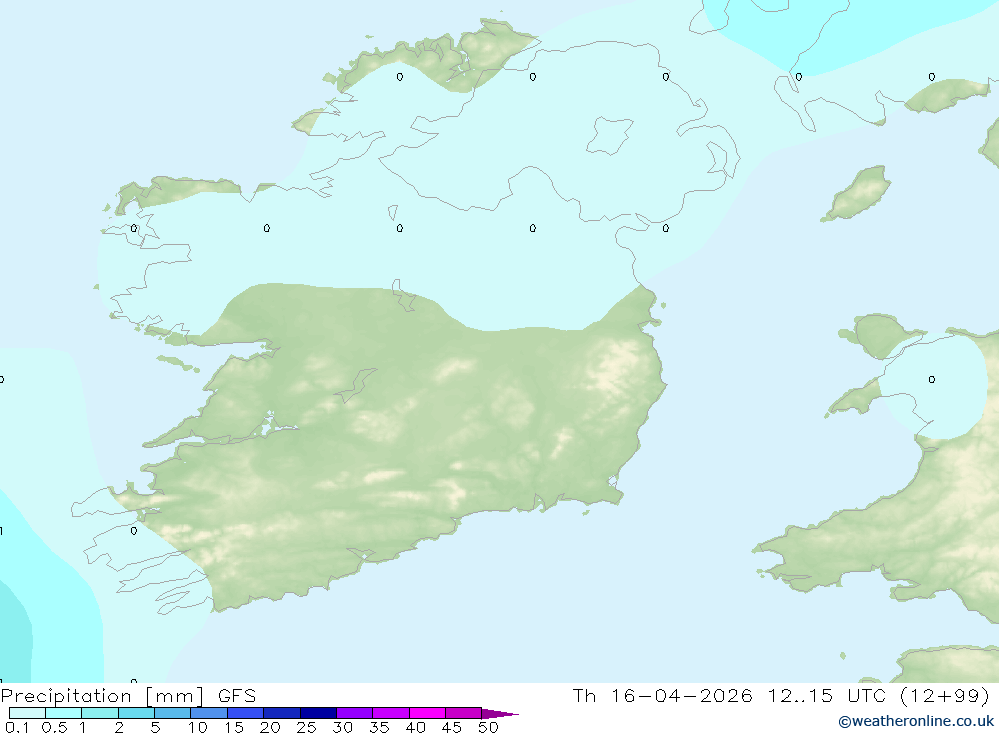Choose the 2–5 mm sky blue legend swatch

point(136,713)
